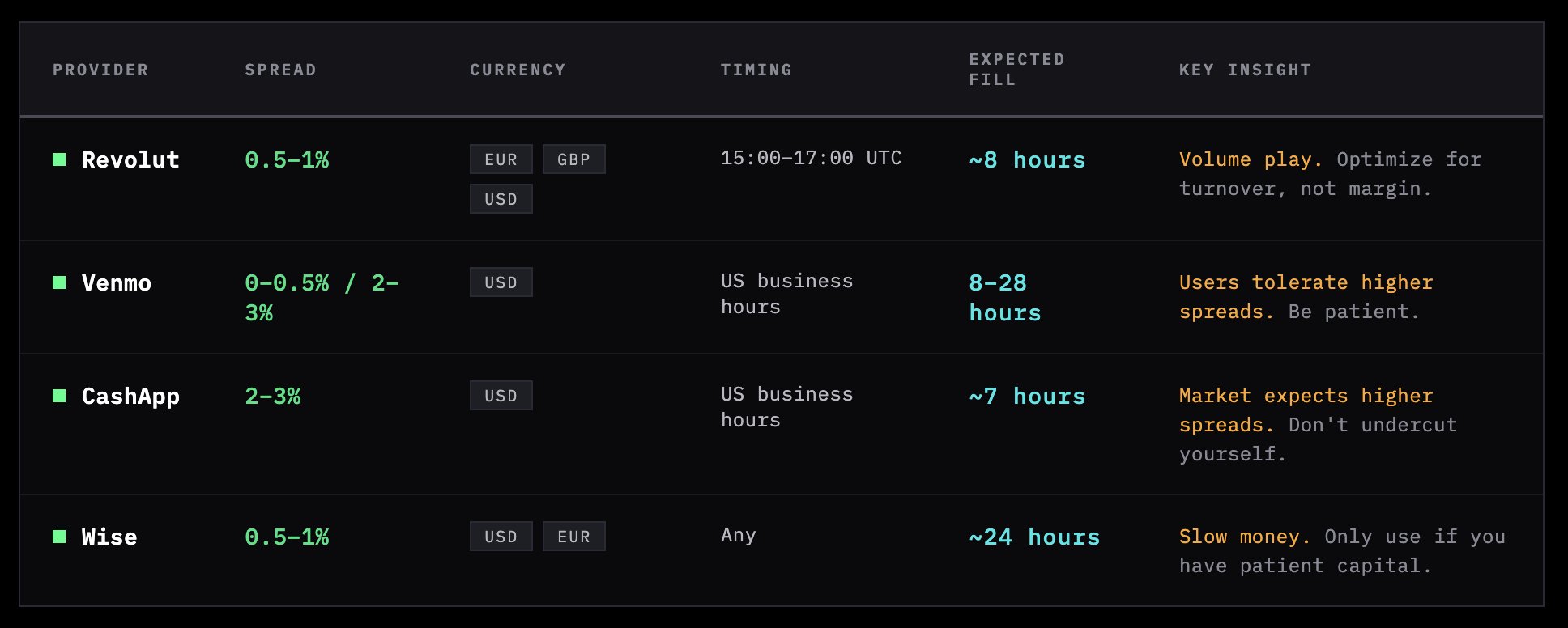Click the Spread column header
This screenshot has height=628, width=1568.
(280, 70)
